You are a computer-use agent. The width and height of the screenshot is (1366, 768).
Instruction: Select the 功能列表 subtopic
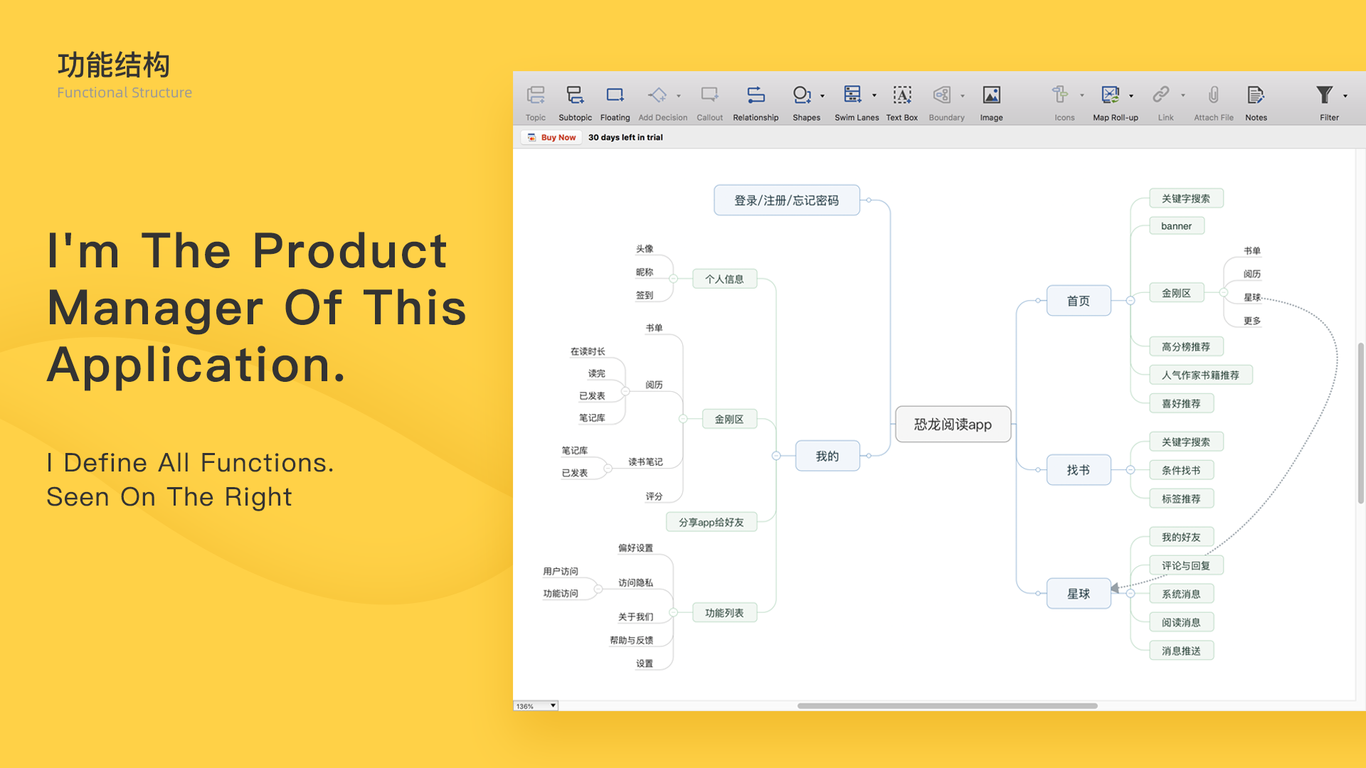[725, 612]
